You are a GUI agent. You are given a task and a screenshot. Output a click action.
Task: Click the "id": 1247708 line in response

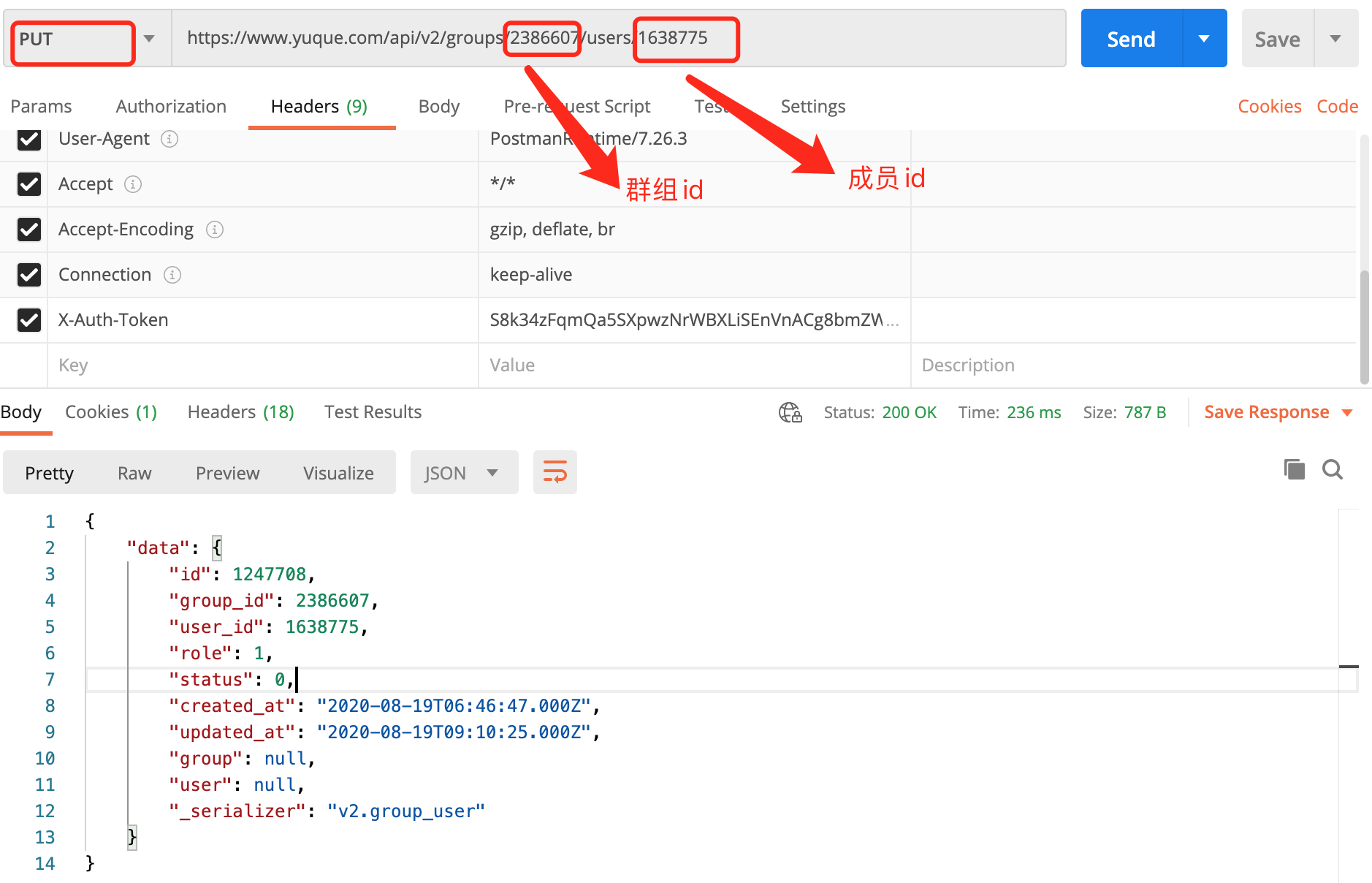pyautogui.click(x=242, y=575)
